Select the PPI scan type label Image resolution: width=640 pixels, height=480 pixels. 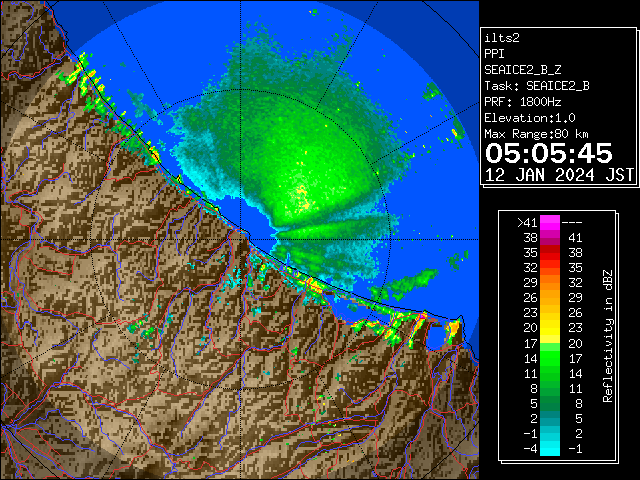tap(494, 54)
